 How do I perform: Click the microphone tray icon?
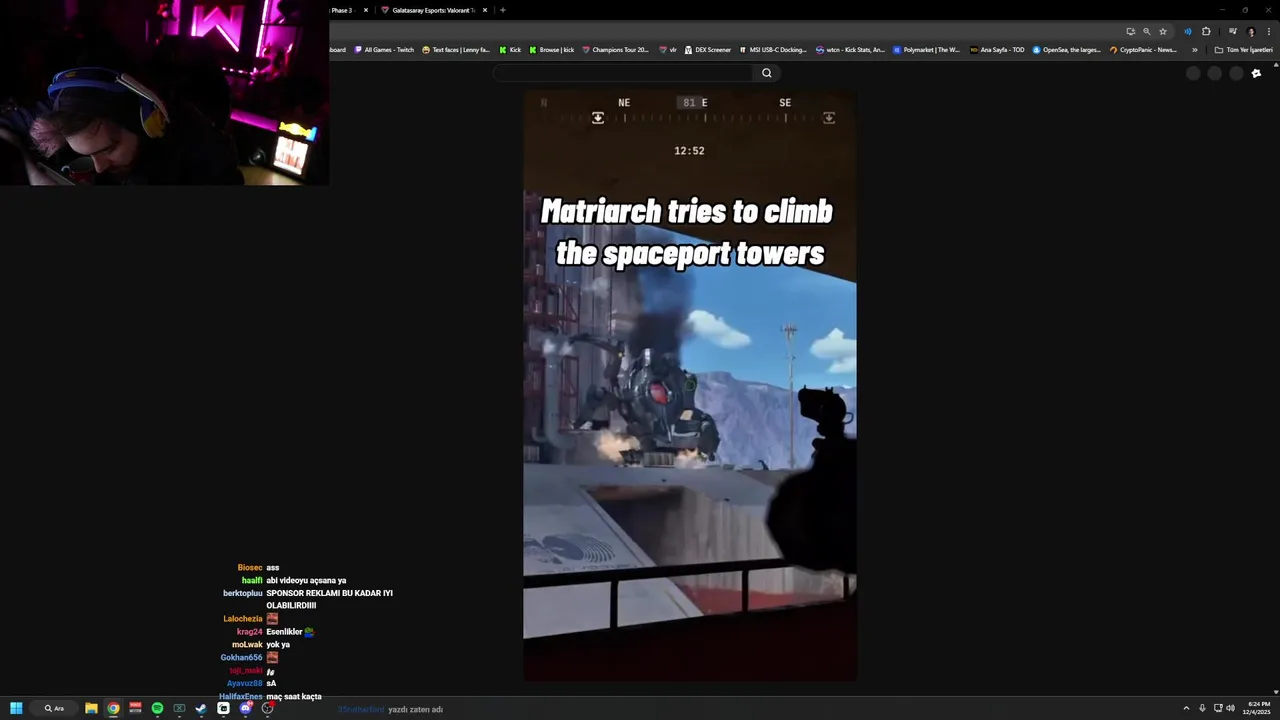coord(1202,708)
